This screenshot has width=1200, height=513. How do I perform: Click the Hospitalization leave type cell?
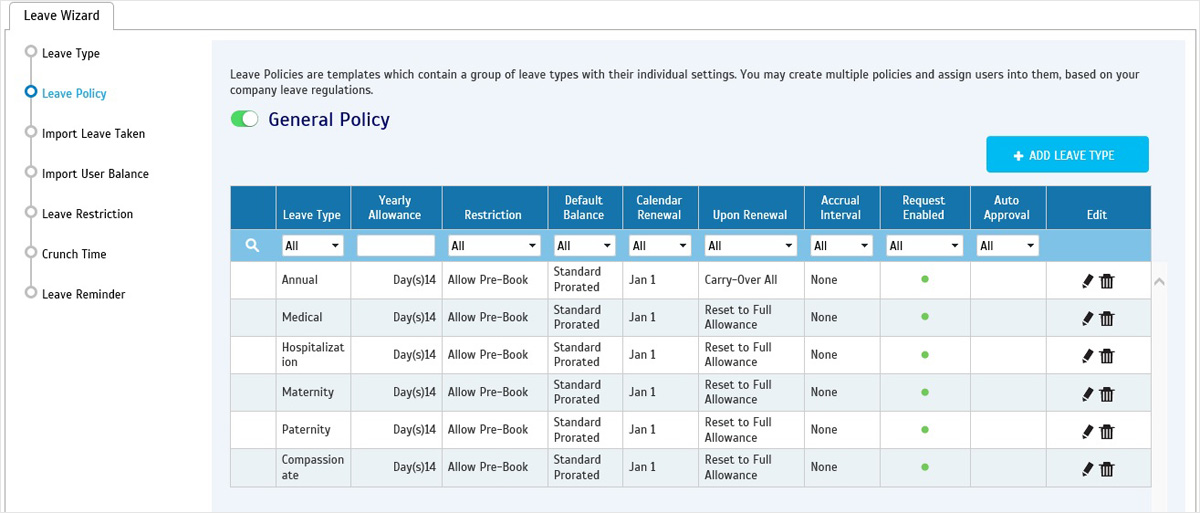pos(313,354)
